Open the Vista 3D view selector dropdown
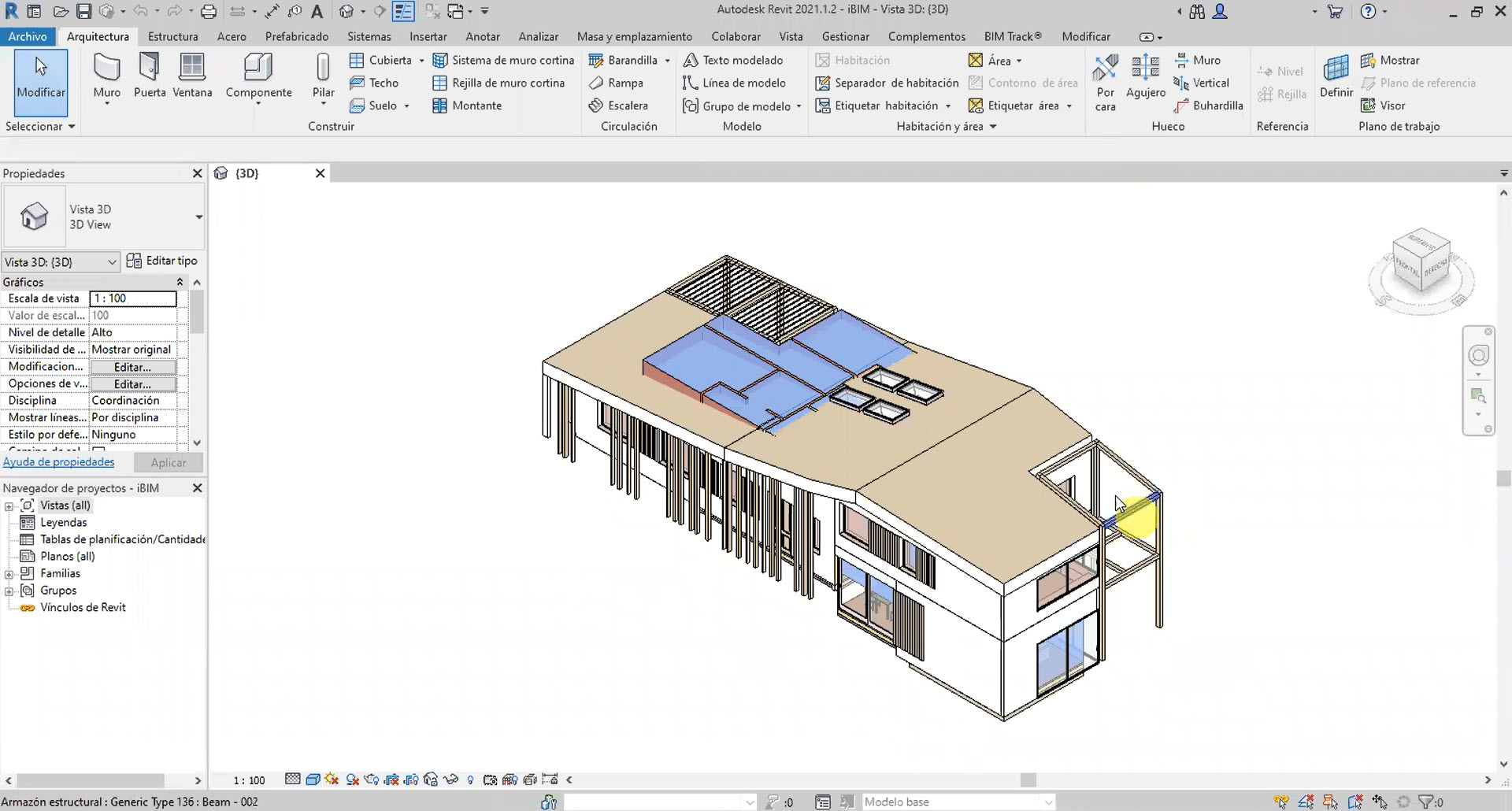This screenshot has width=1512, height=811. point(113,261)
